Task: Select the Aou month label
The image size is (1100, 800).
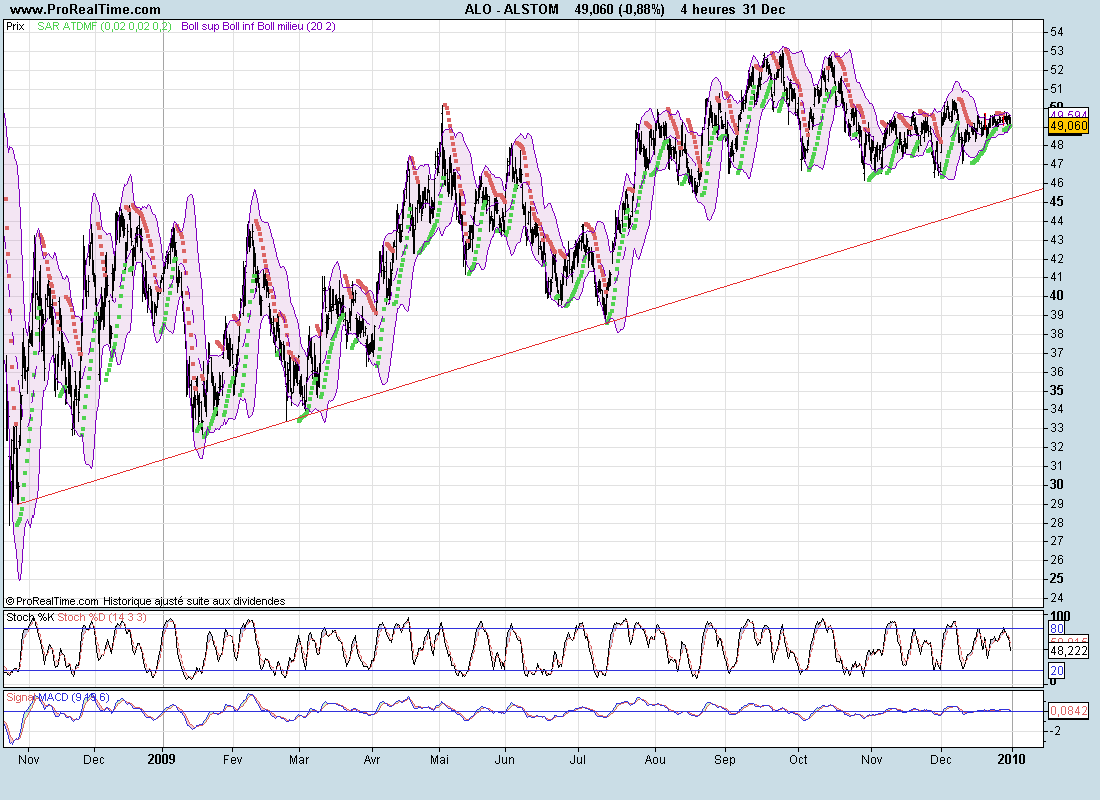Action: [x=655, y=759]
